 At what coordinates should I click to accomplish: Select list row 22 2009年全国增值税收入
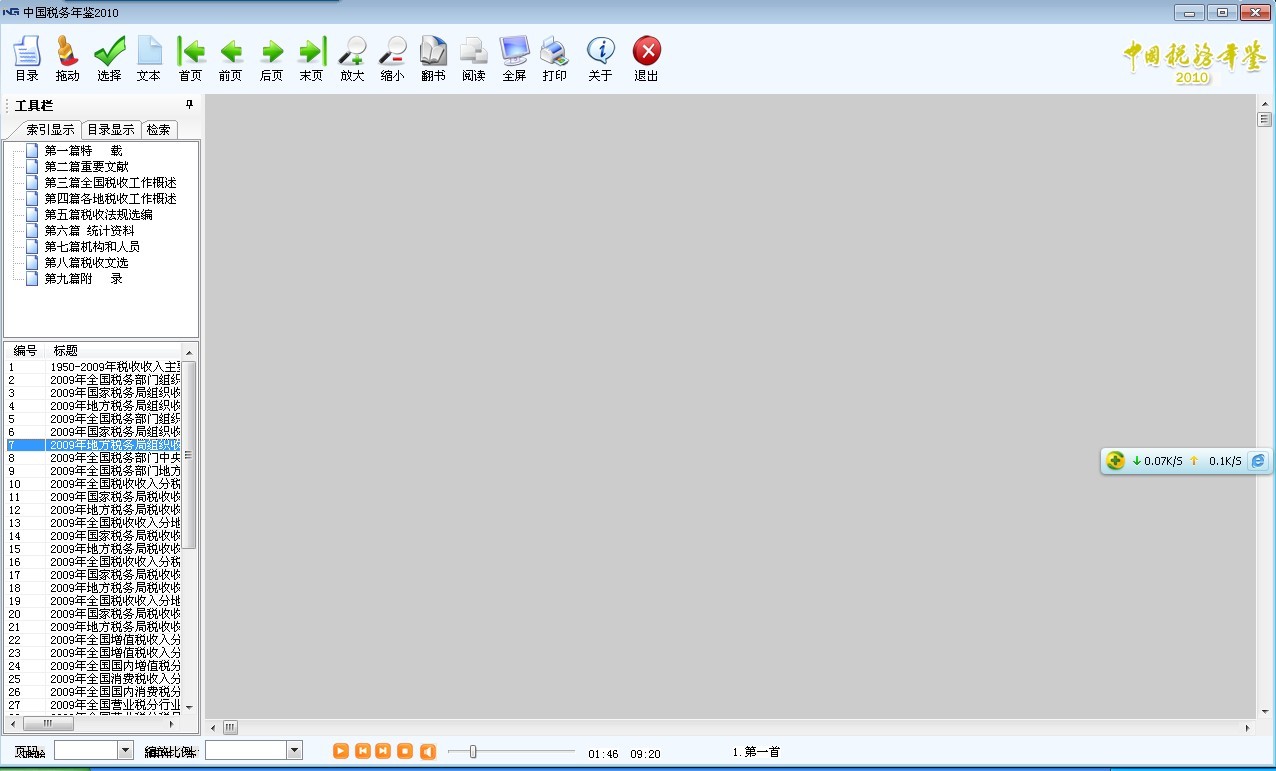pyautogui.click(x=94, y=640)
